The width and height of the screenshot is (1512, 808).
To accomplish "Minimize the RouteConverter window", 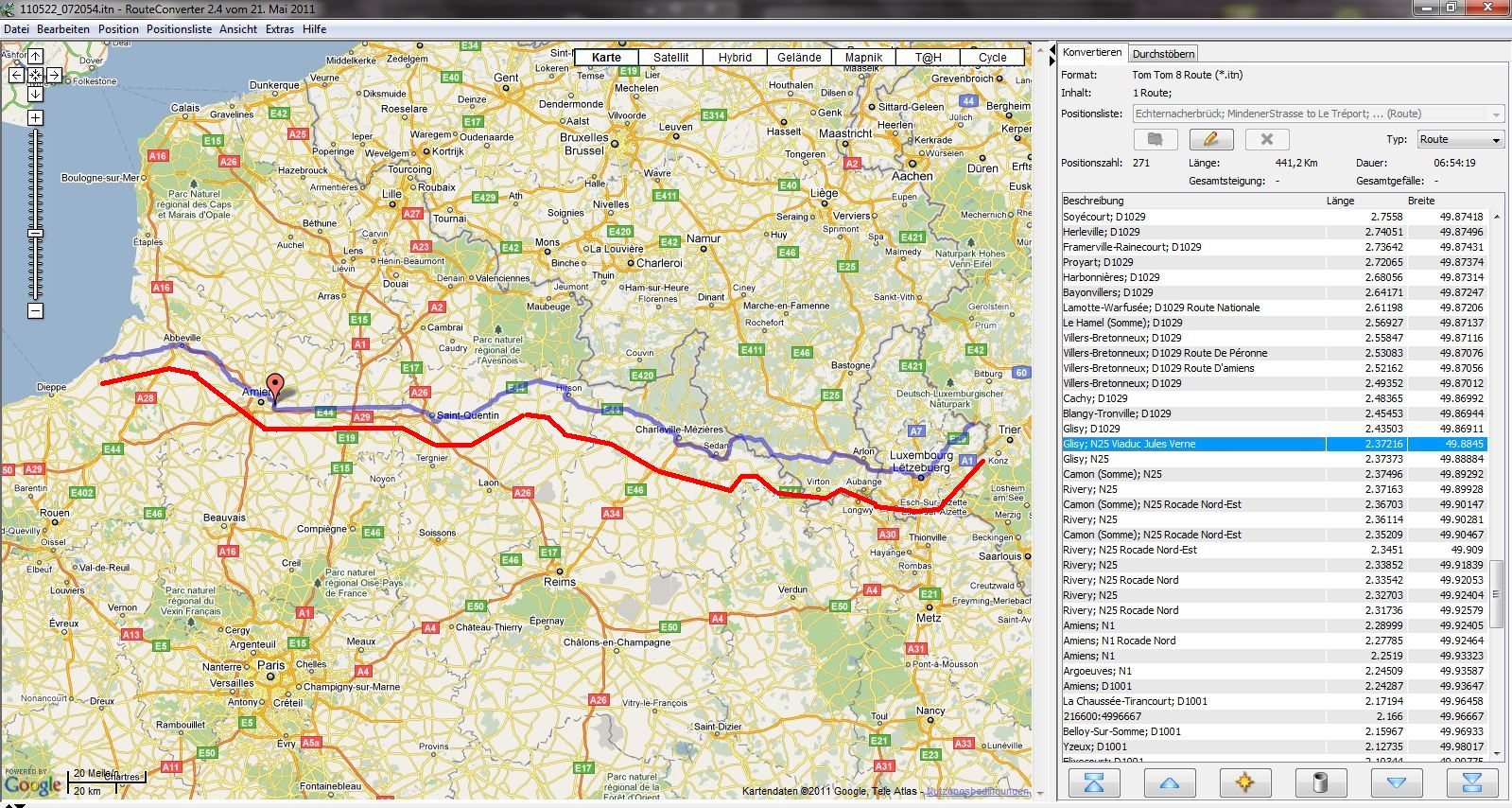I will click(1426, 8).
